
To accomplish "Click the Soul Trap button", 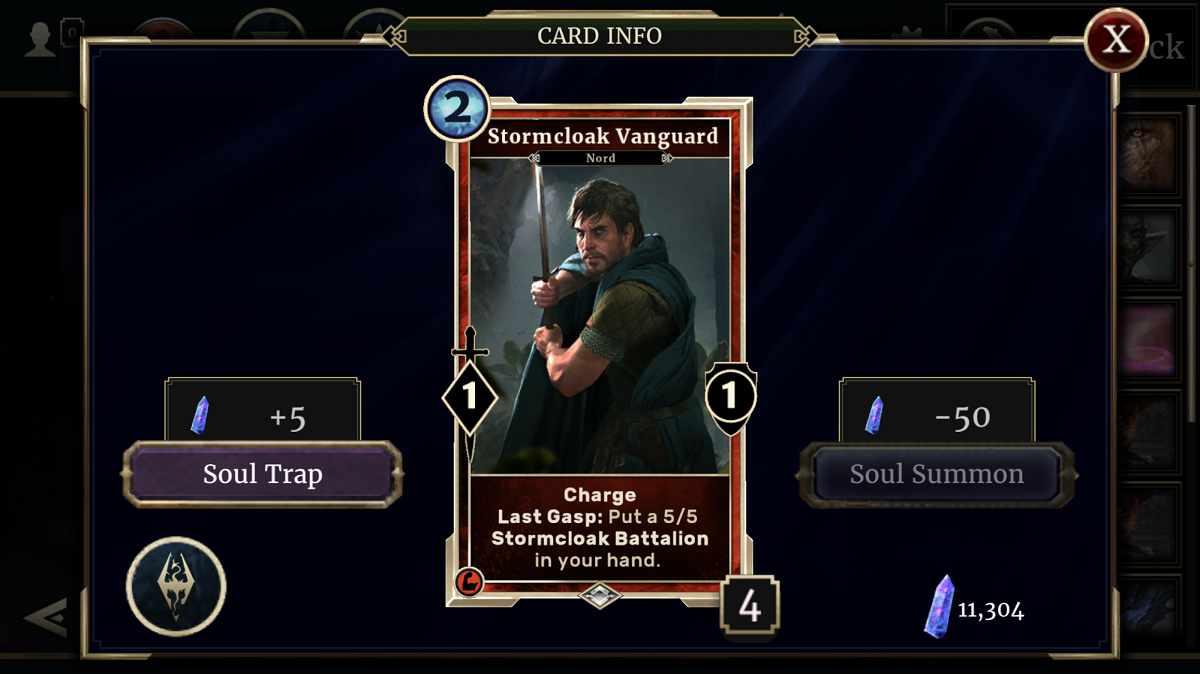I will (x=262, y=474).
